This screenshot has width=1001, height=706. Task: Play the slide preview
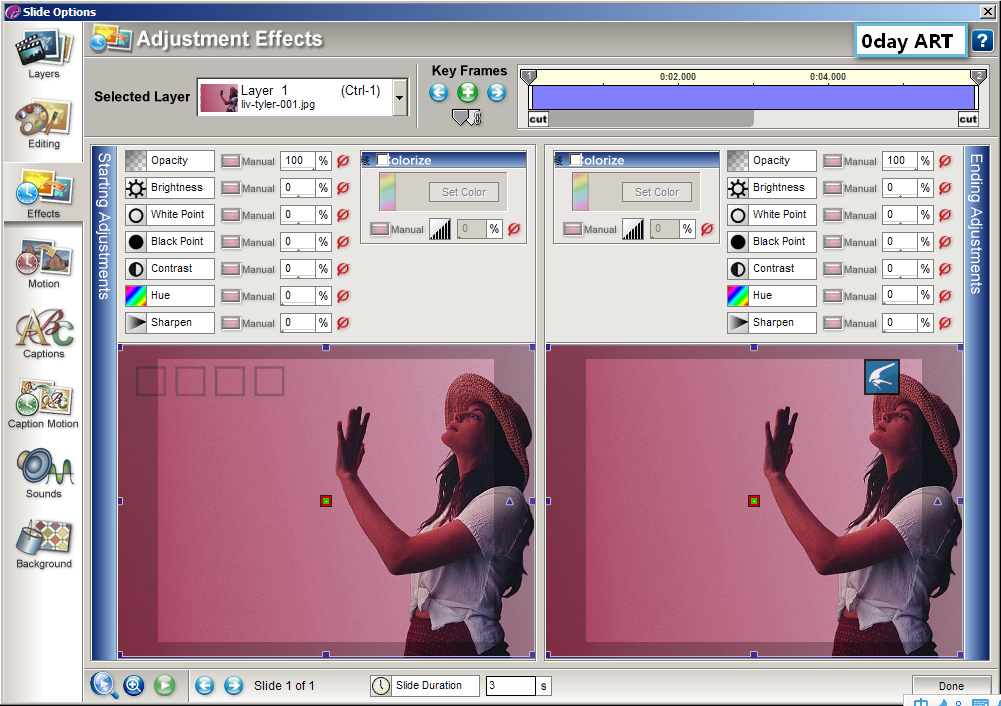165,685
